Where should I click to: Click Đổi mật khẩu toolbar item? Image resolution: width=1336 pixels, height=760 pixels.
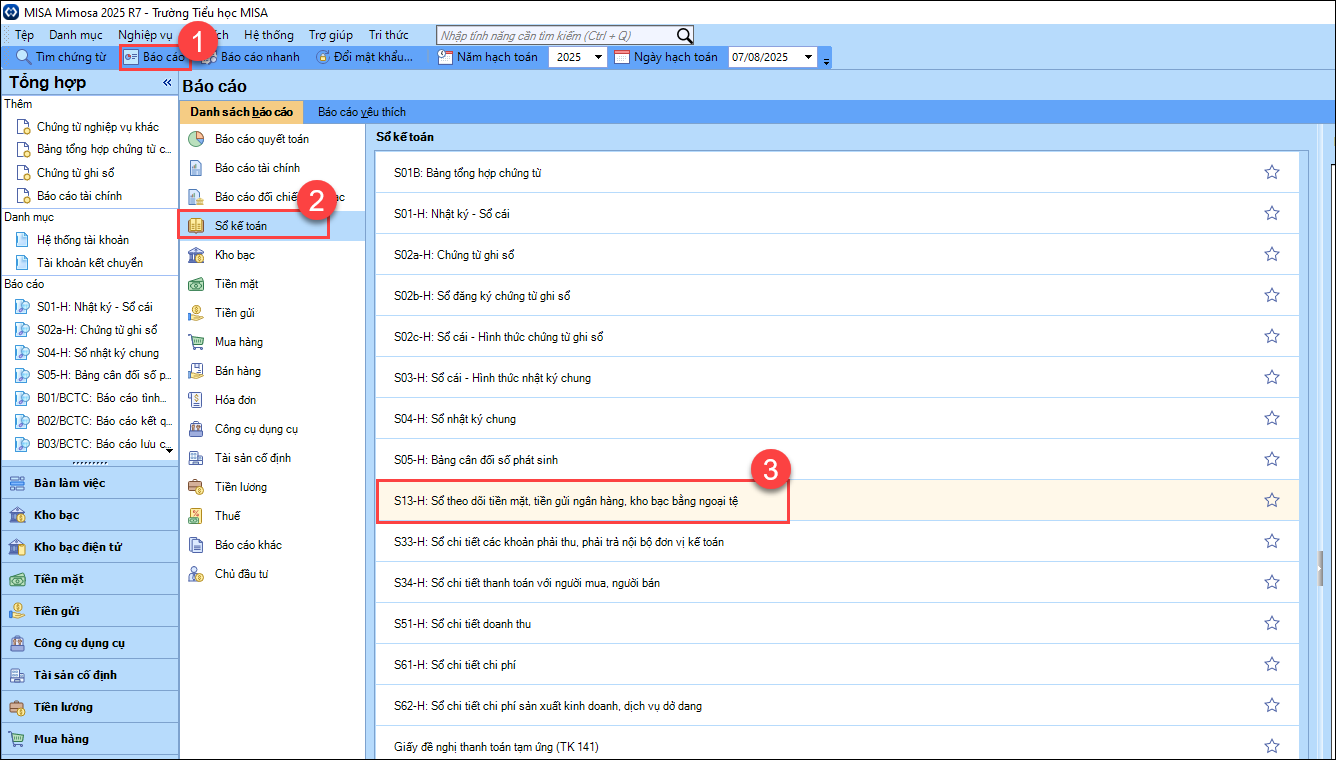coord(364,57)
